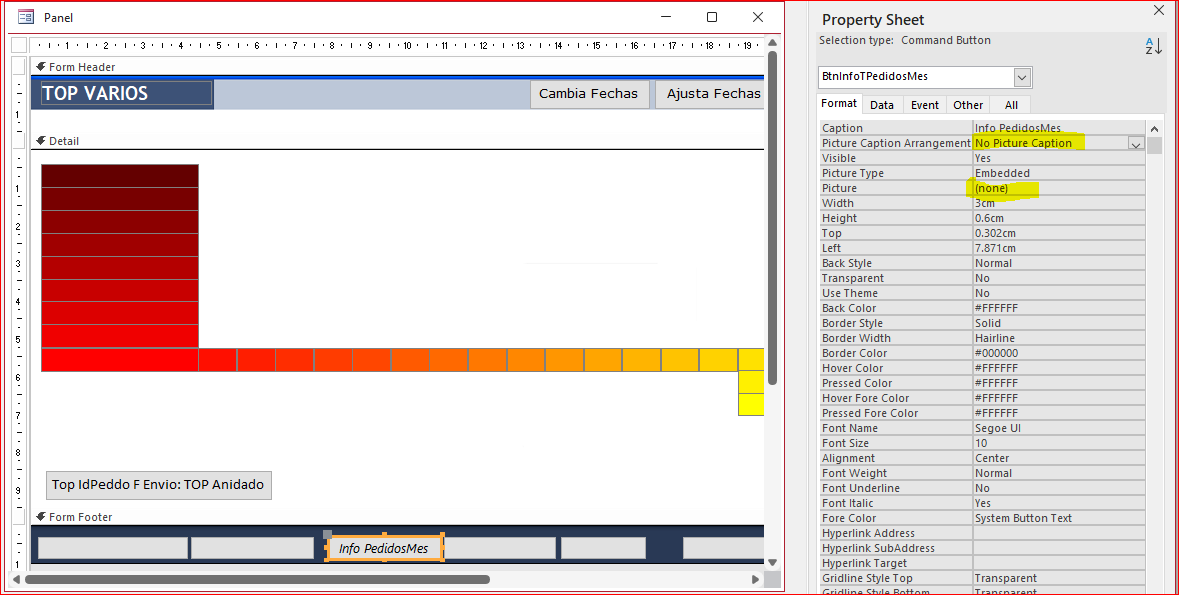The width and height of the screenshot is (1179, 595).
Task: Maximize the Panel window
Action: [x=711, y=17]
